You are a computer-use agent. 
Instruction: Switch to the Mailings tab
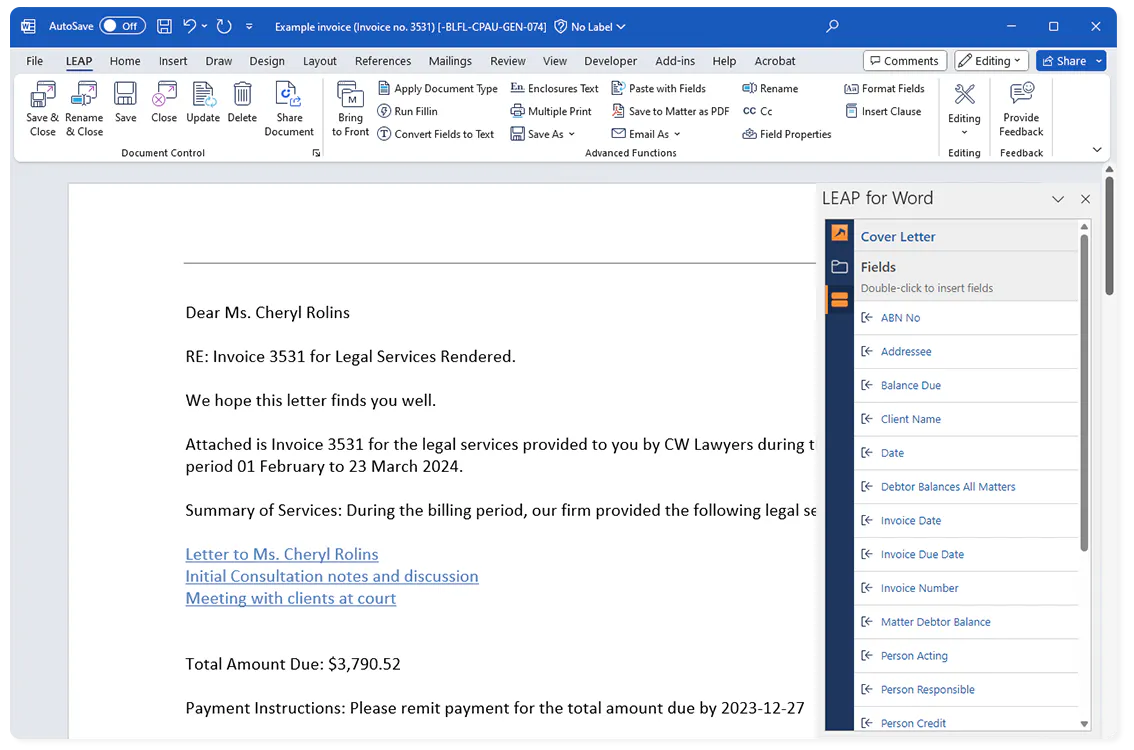(450, 61)
